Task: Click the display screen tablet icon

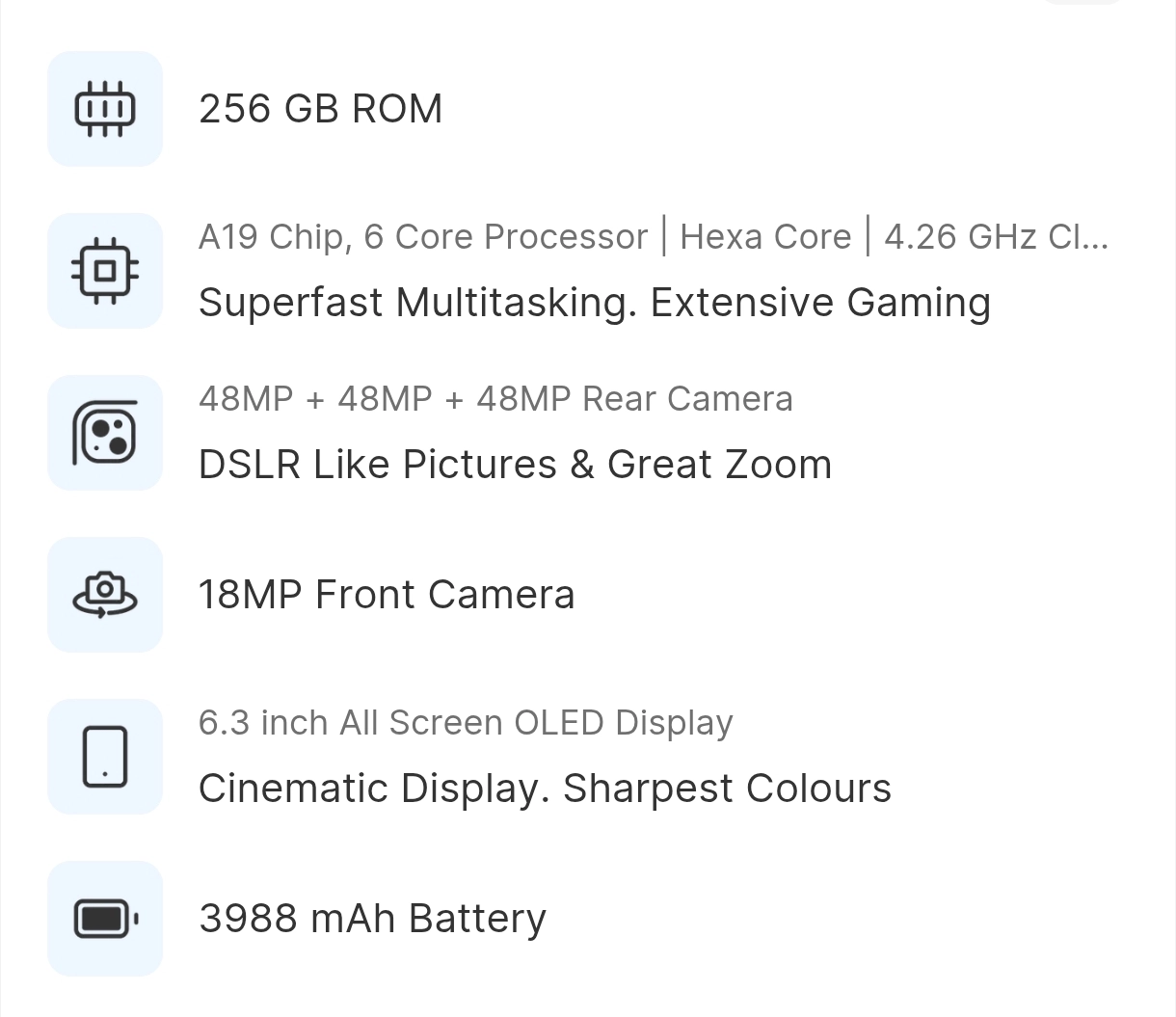Action: click(105, 757)
